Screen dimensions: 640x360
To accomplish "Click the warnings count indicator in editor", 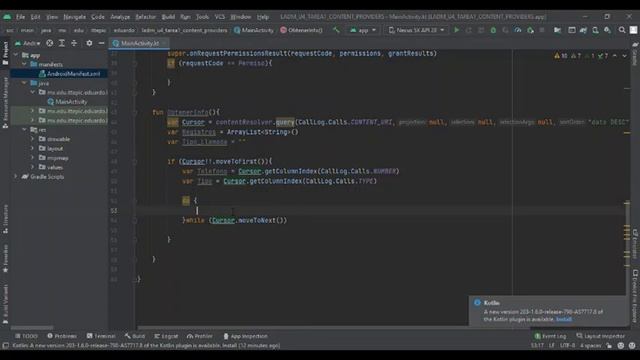I will (x=561, y=56).
